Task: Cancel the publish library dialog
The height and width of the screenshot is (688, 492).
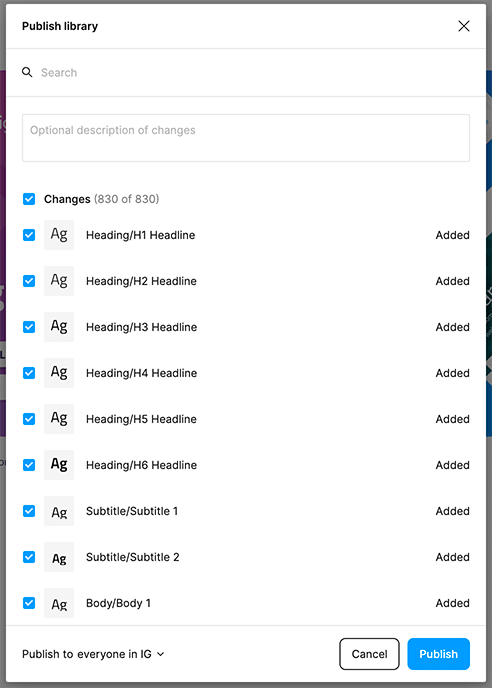Action: [369, 654]
